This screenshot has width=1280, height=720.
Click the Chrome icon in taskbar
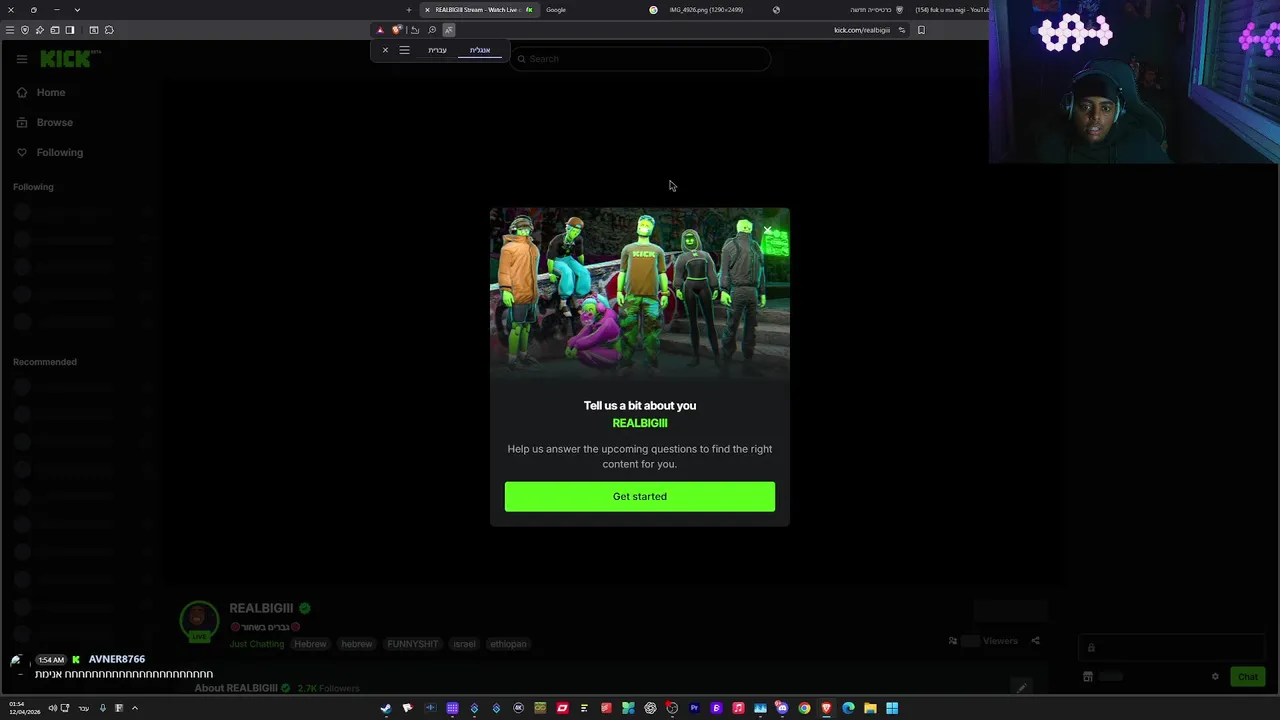coord(804,708)
